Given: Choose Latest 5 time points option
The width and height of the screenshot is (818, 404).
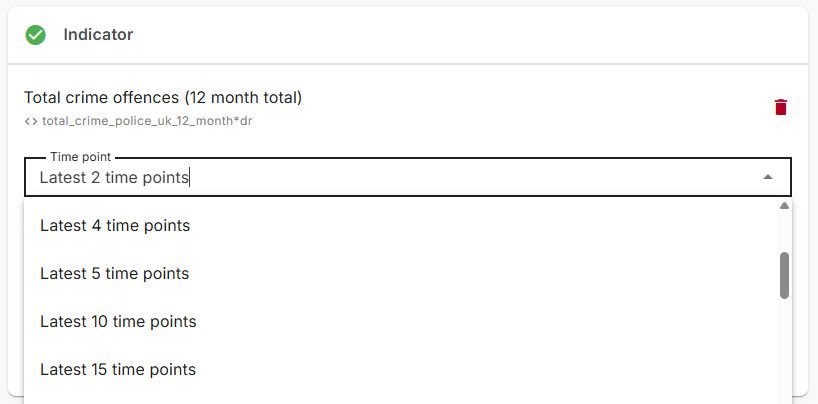Looking at the screenshot, I should click(x=115, y=274).
